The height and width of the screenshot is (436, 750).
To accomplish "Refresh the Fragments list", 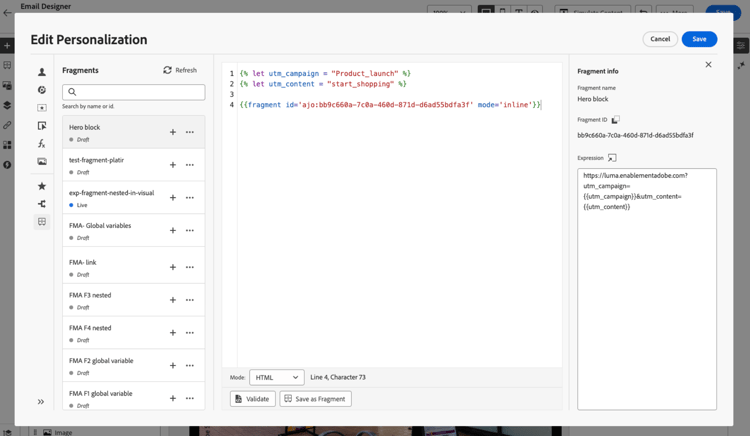I will coord(180,70).
